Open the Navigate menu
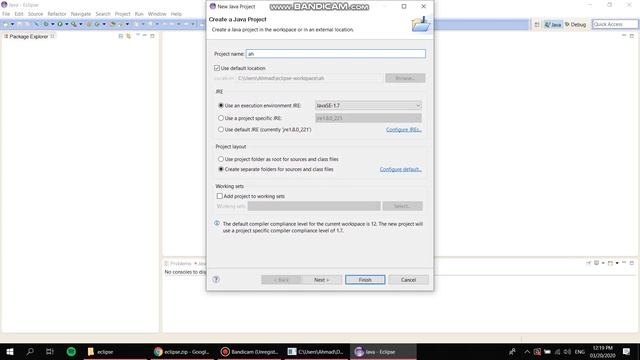This screenshot has width=640, height=360. click(x=81, y=14)
